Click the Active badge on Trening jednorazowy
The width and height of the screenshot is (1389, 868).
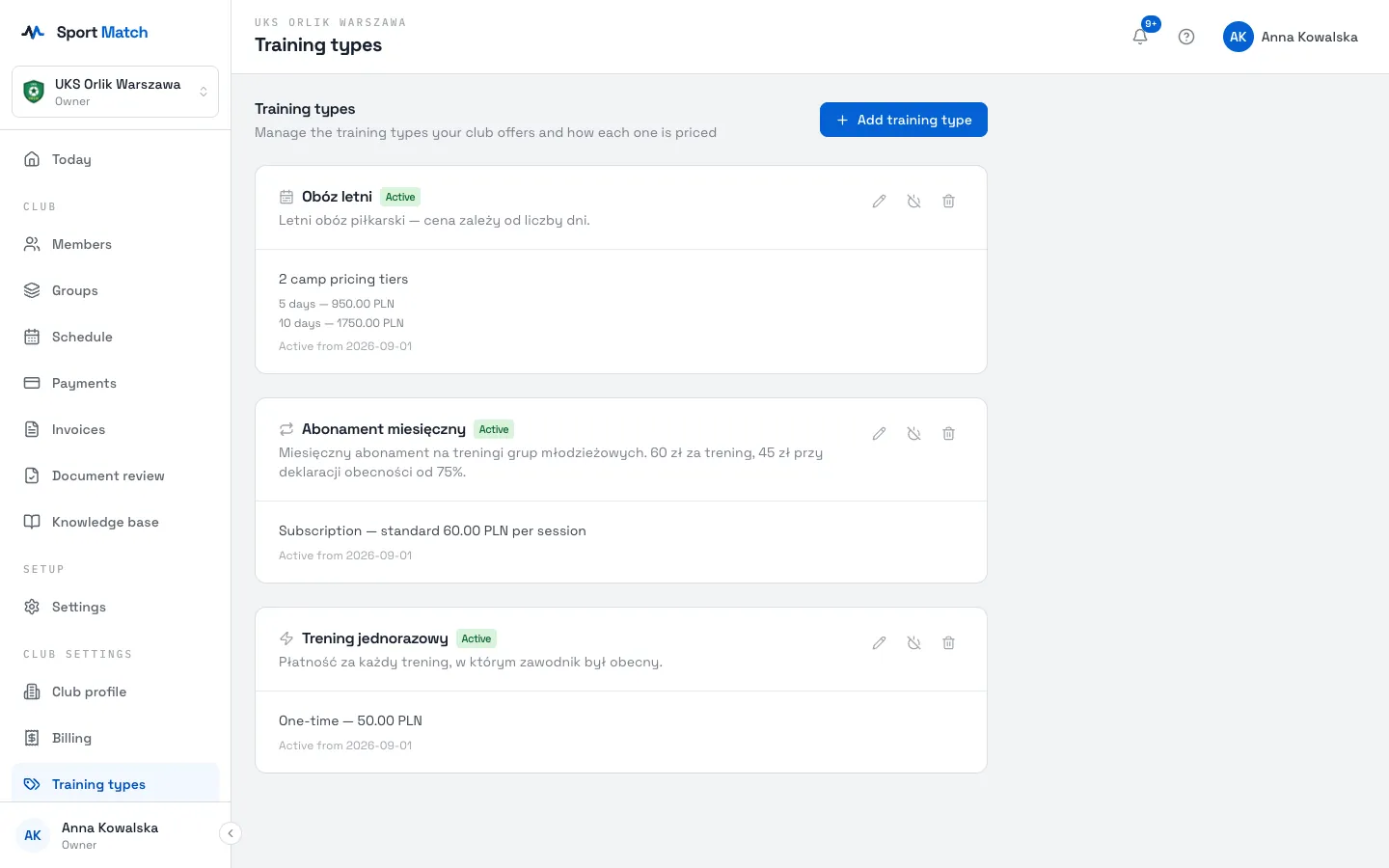point(477,638)
